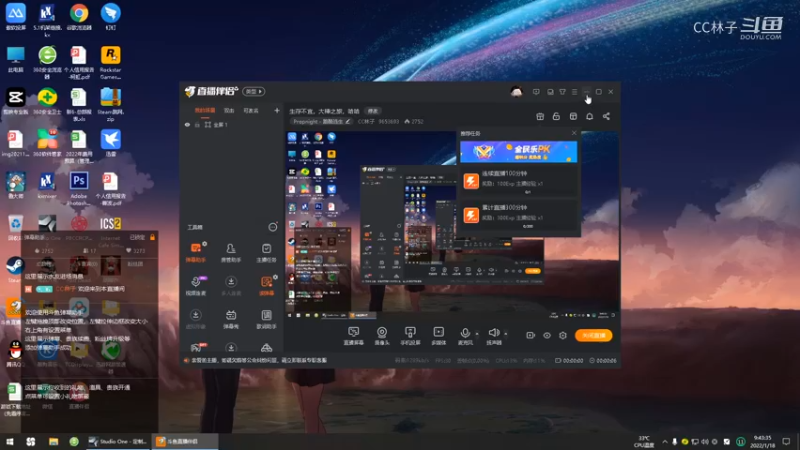800x450 pixels.
Task: Select the 全屏1 source row
Action: (x=232, y=124)
